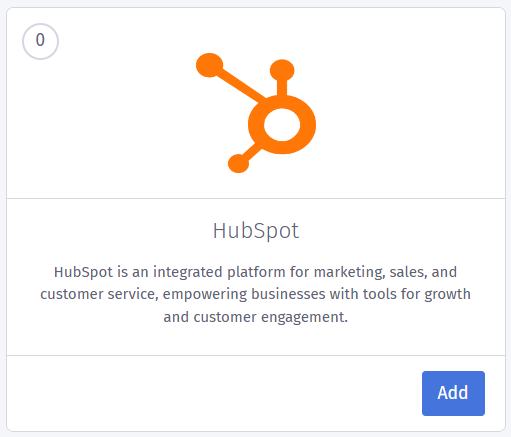Click the words "marketing, sales, and" in description
Screen dimensions: 511x437
coord(385,272)
